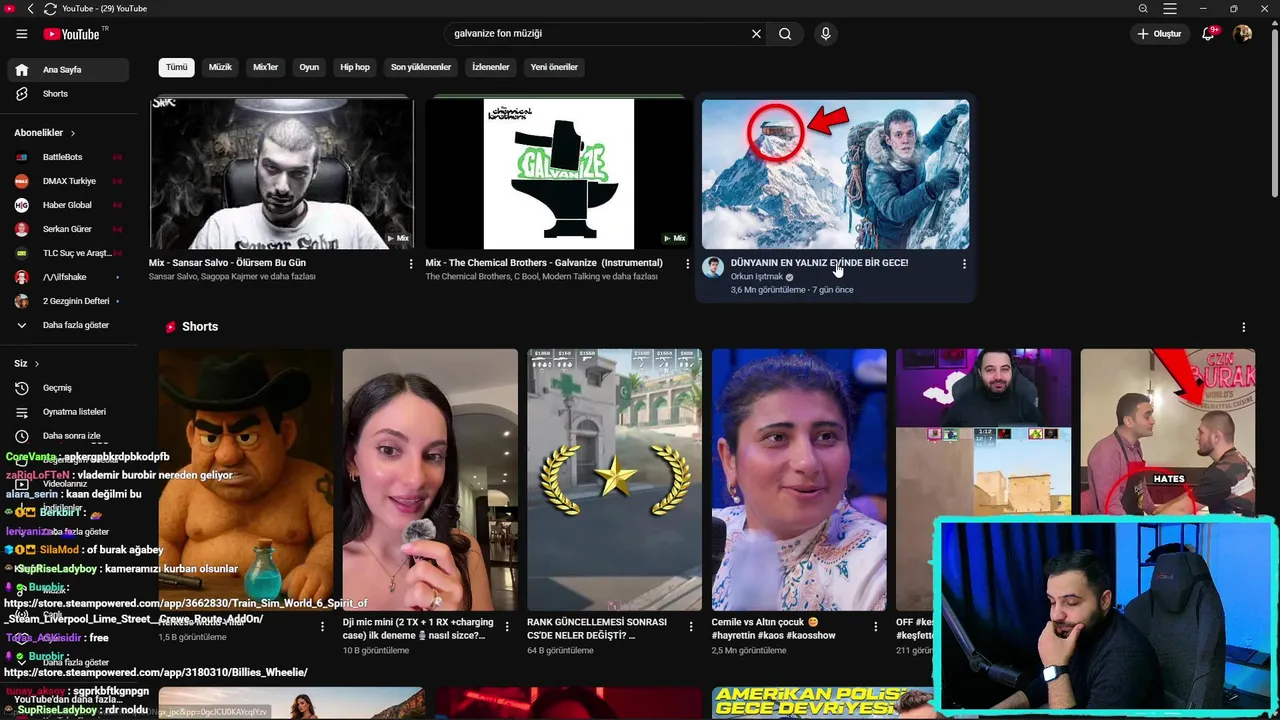This screenshot has width=1280, height=720.
Task: Open the YouTube hamburger guide menu
Action: click(21, 34)
